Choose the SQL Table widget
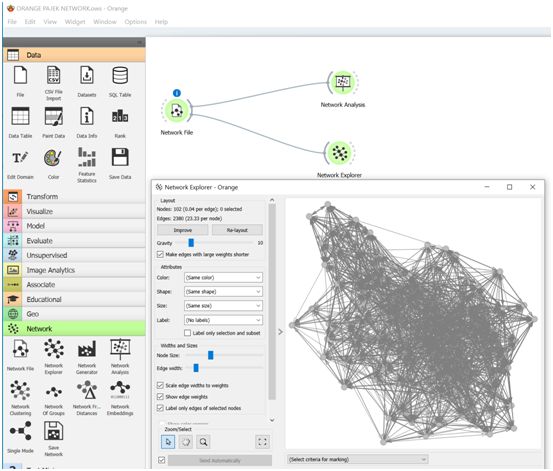 point(120,75)
